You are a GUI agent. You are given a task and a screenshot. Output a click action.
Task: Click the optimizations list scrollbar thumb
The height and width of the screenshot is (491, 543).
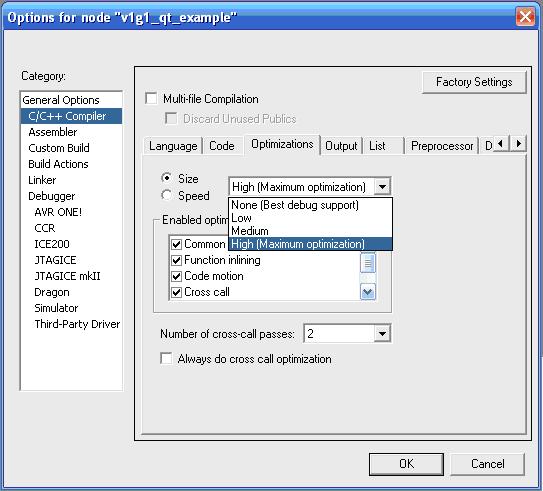tap(367, 263)
